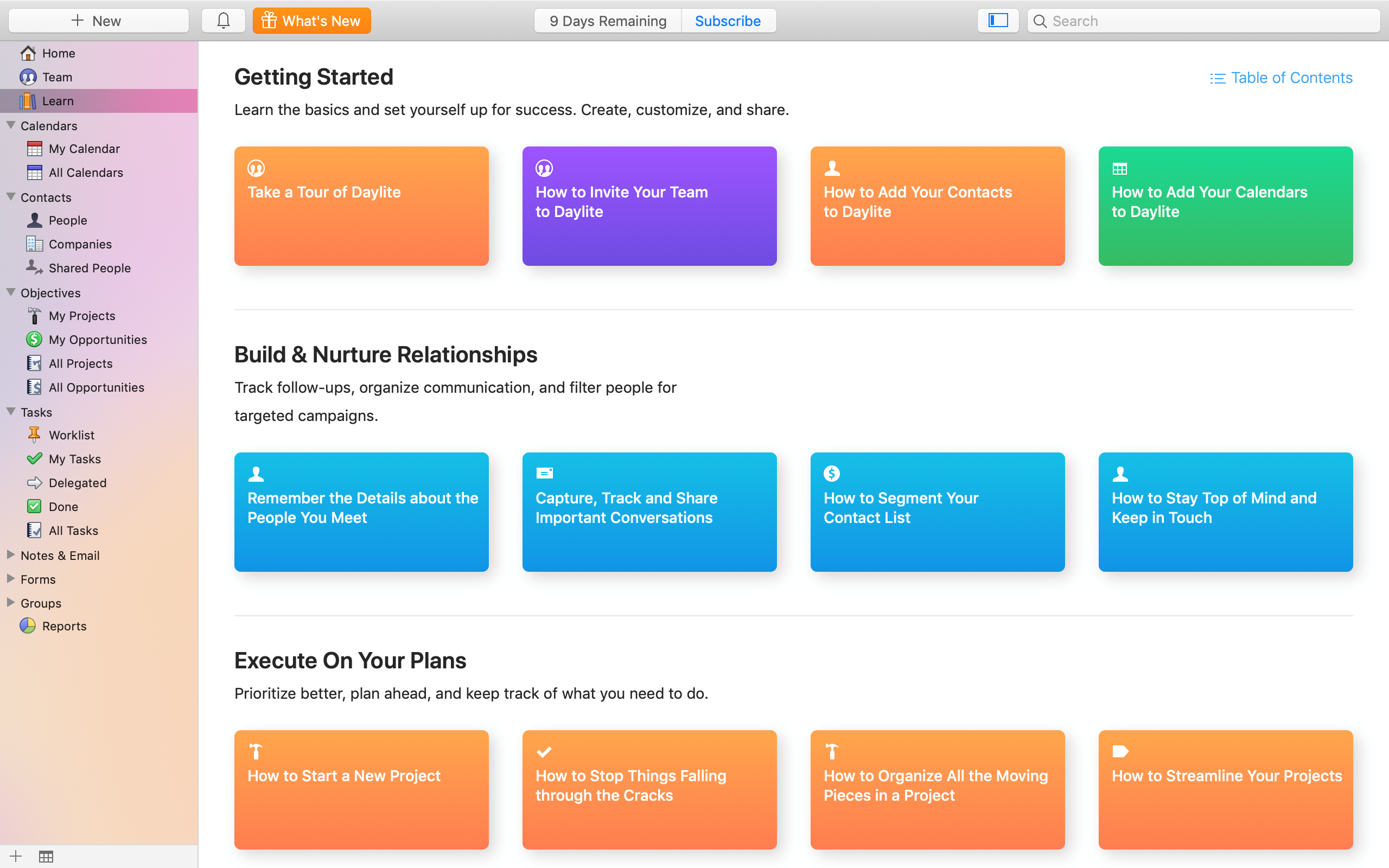The height and width of the screenshot is (868, 1389).
Task: Click the gift icon on What's New
Action: pyautogui.click(x=269, y=21)
